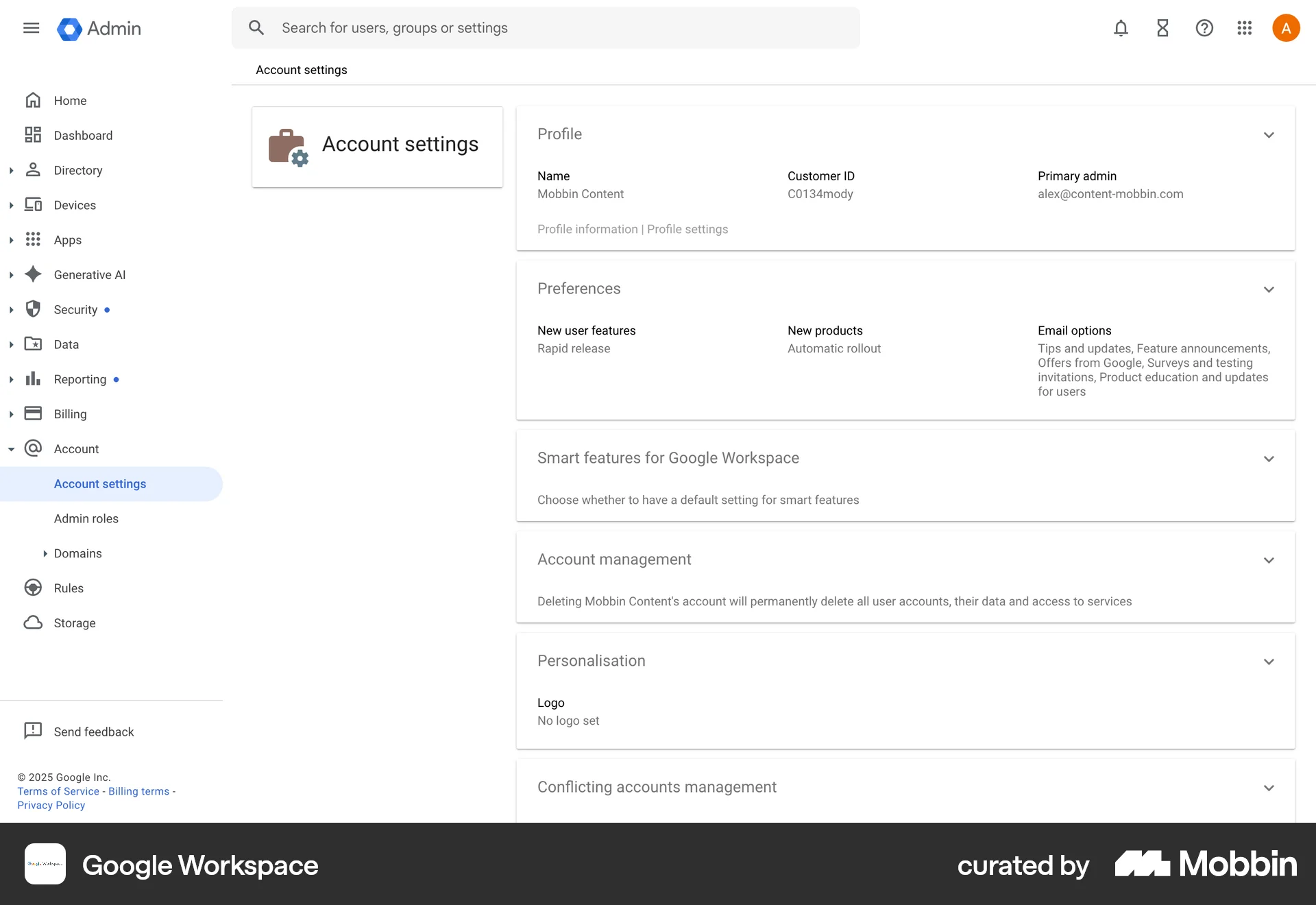Collapse the Profile card
The height and width of the screenshot is (905, 1316).
coord(1268,134)
